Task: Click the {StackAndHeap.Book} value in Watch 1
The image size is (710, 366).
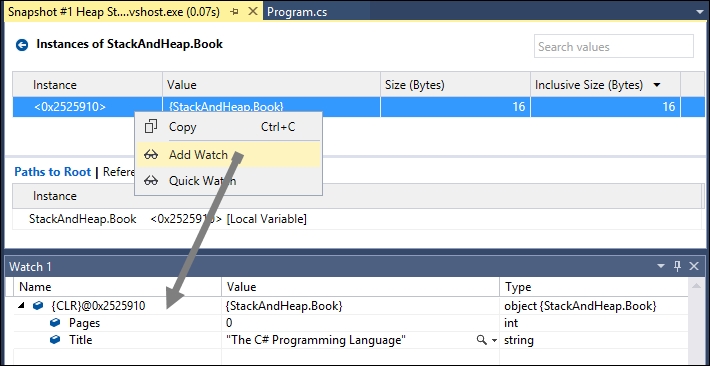Action: 284,306
